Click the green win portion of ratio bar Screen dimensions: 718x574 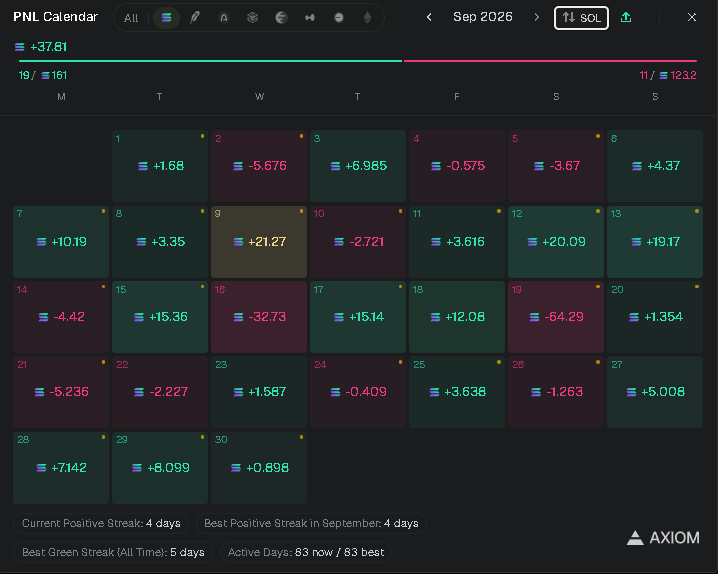click(211, 60)
